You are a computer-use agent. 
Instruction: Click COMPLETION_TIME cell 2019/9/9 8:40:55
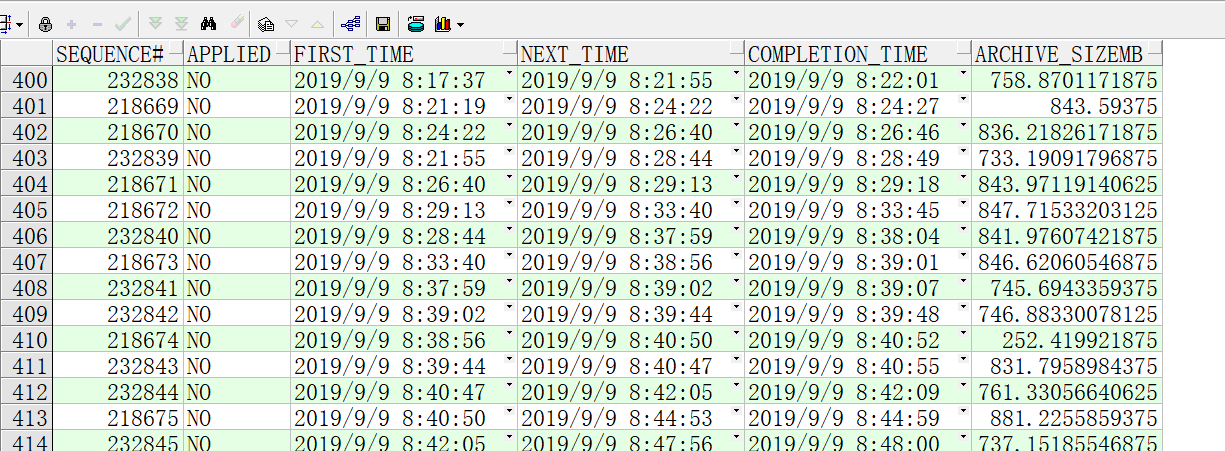pyautogui.click(x=858, y=366)
